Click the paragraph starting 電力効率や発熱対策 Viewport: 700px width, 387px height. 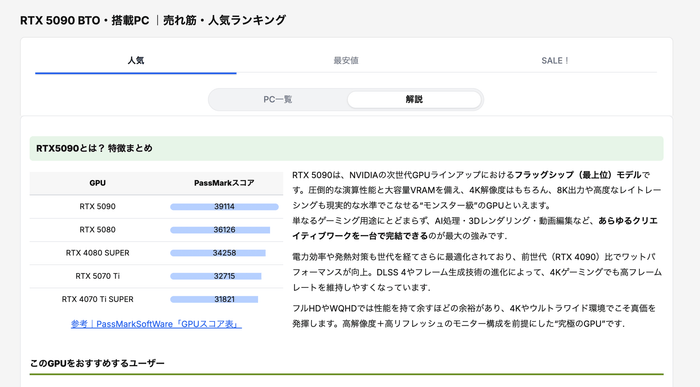pos(477,272)
